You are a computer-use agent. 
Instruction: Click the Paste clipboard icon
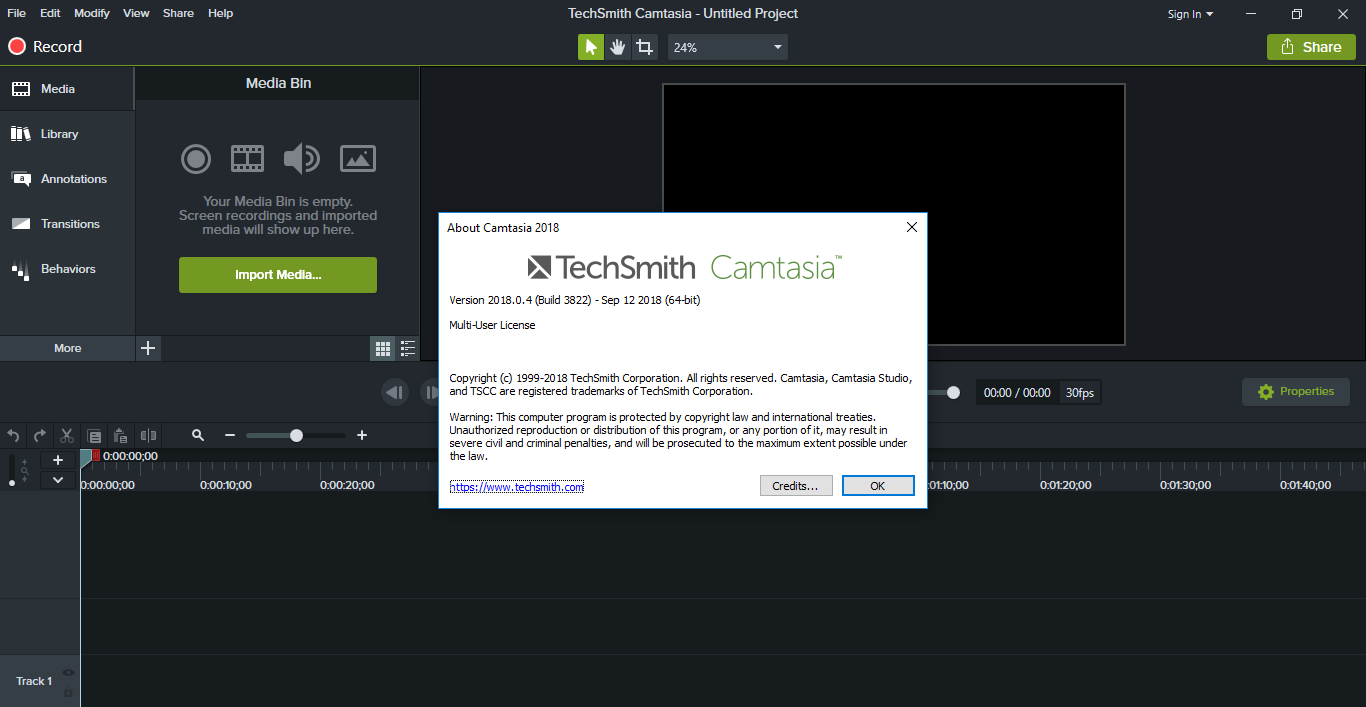121,436
